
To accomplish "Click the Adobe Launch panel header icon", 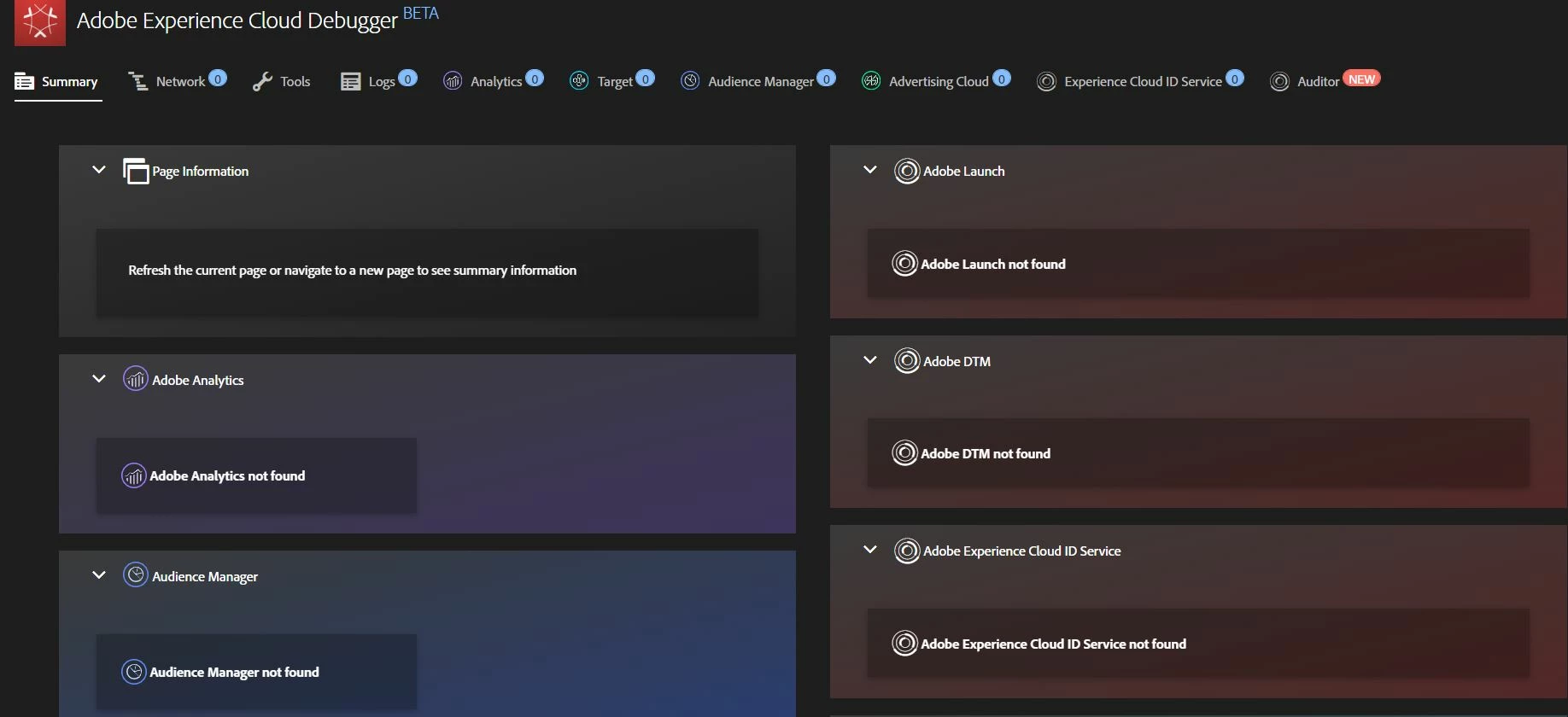I will coord(907,171).
